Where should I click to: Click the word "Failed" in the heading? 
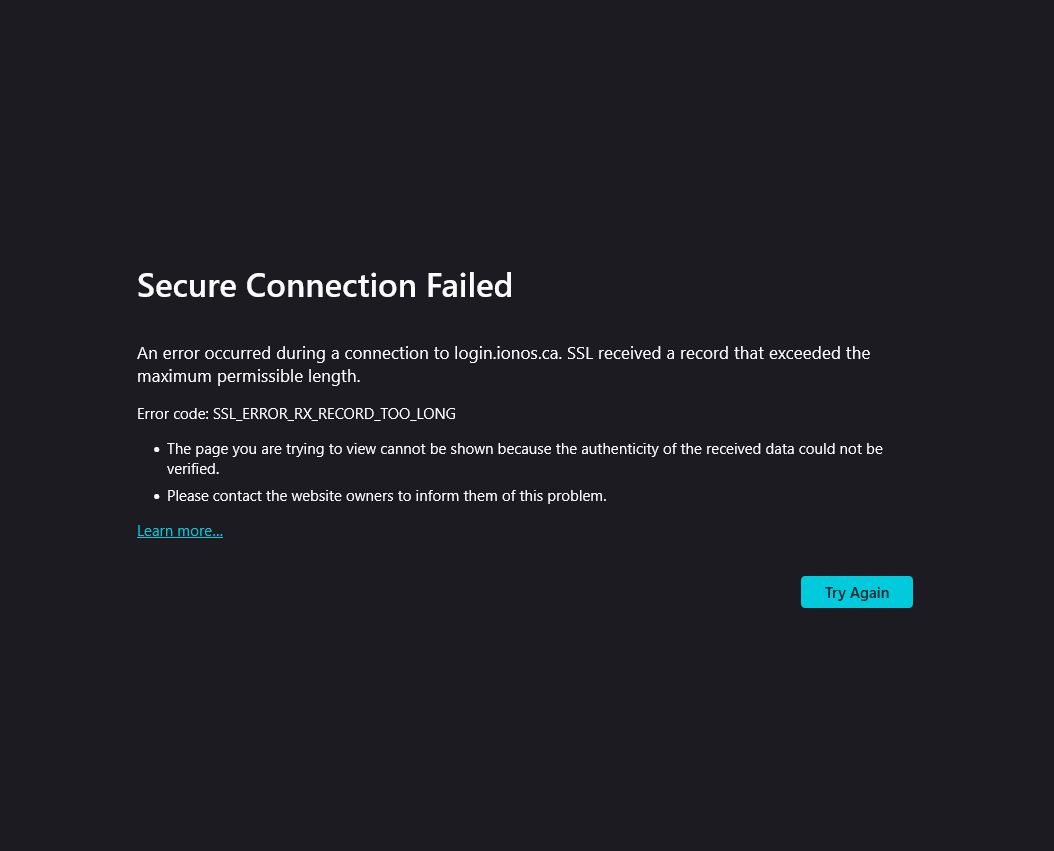(469, 286)
